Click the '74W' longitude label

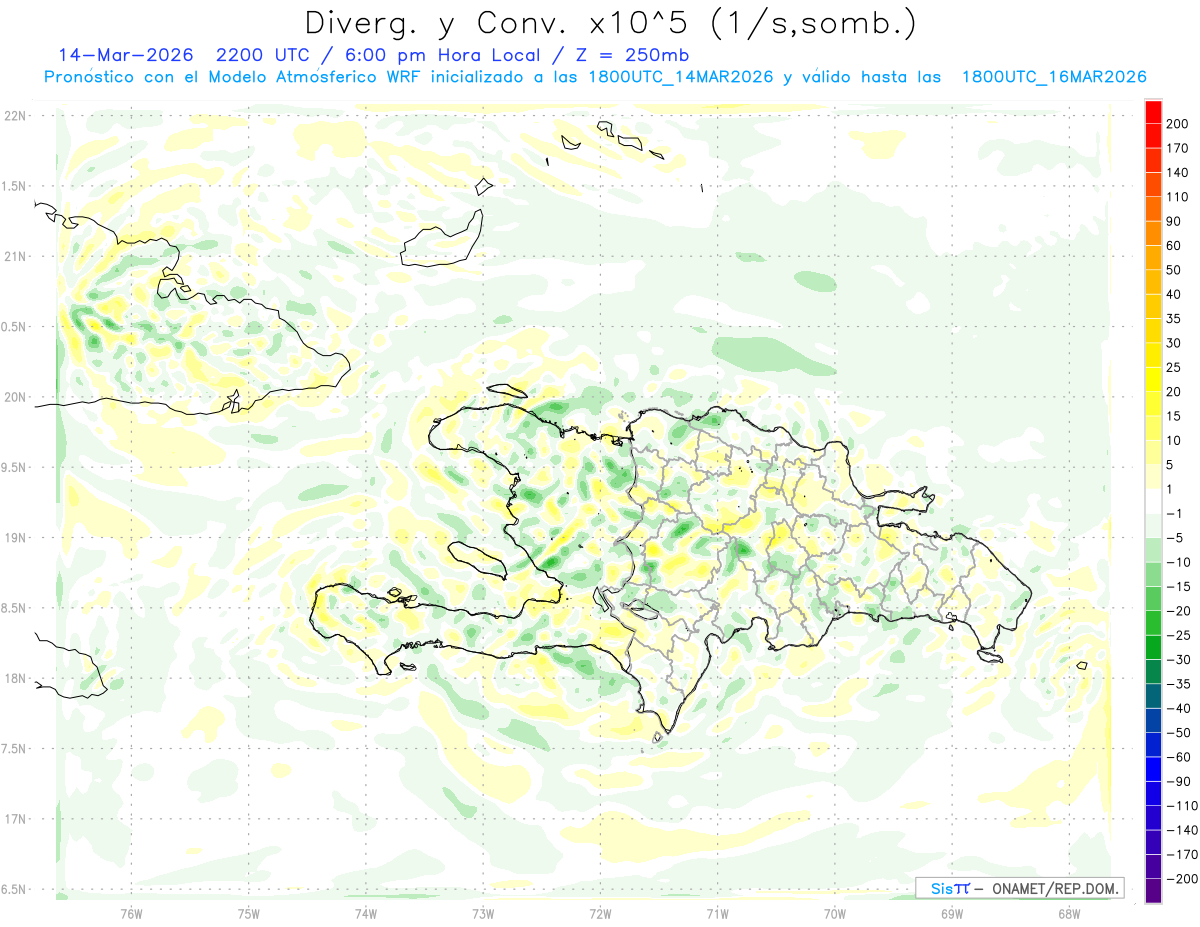[x=366, y=915]
